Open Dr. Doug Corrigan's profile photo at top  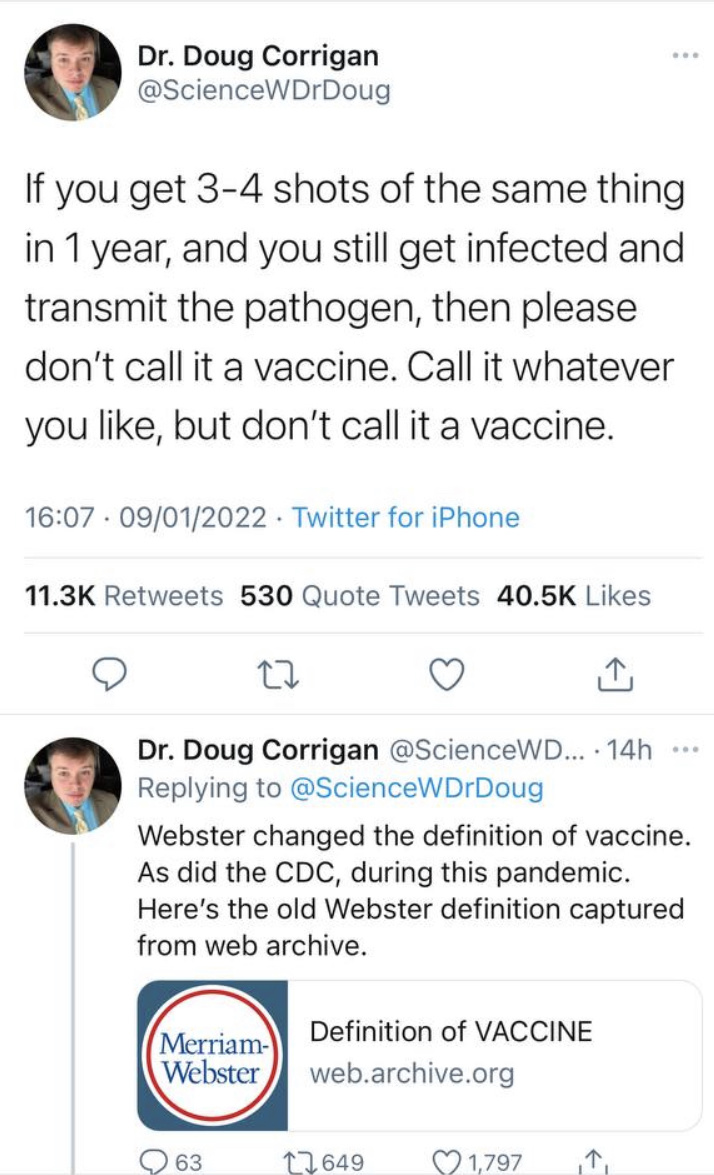click(73, 73)
